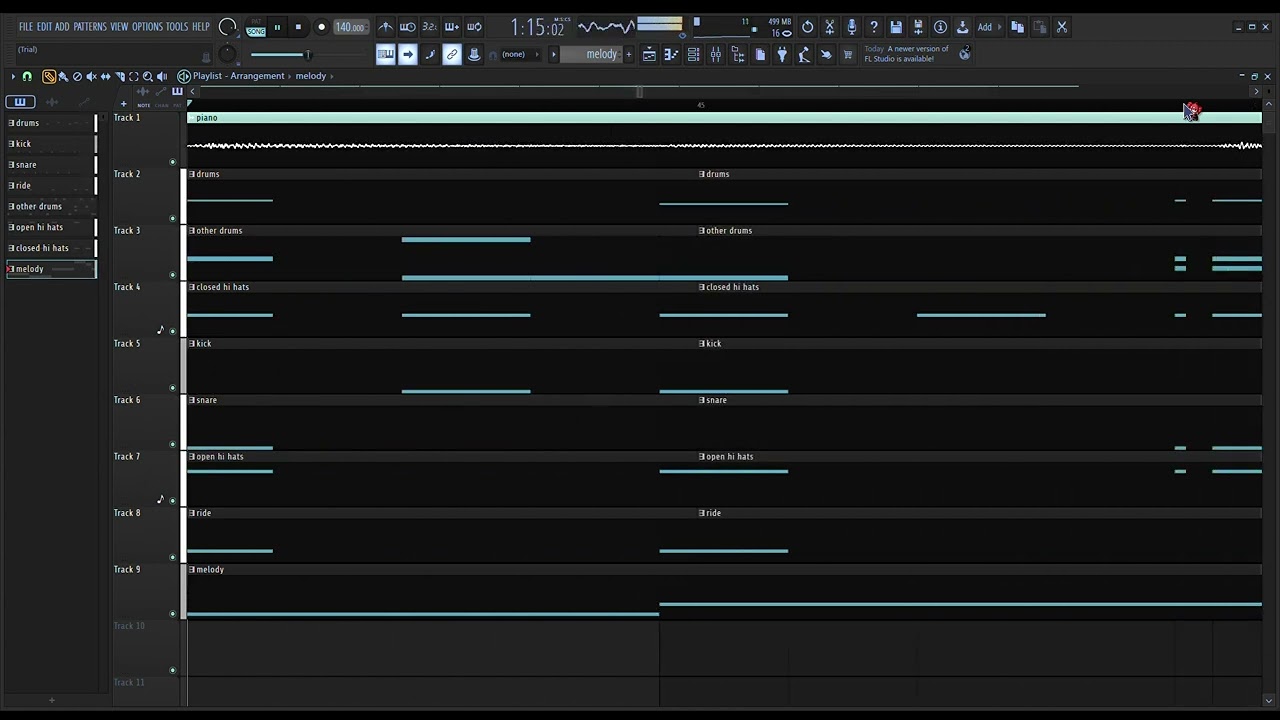Open the TOOLS menu
Screen dimensions: 1280x720
click(177, 27)
